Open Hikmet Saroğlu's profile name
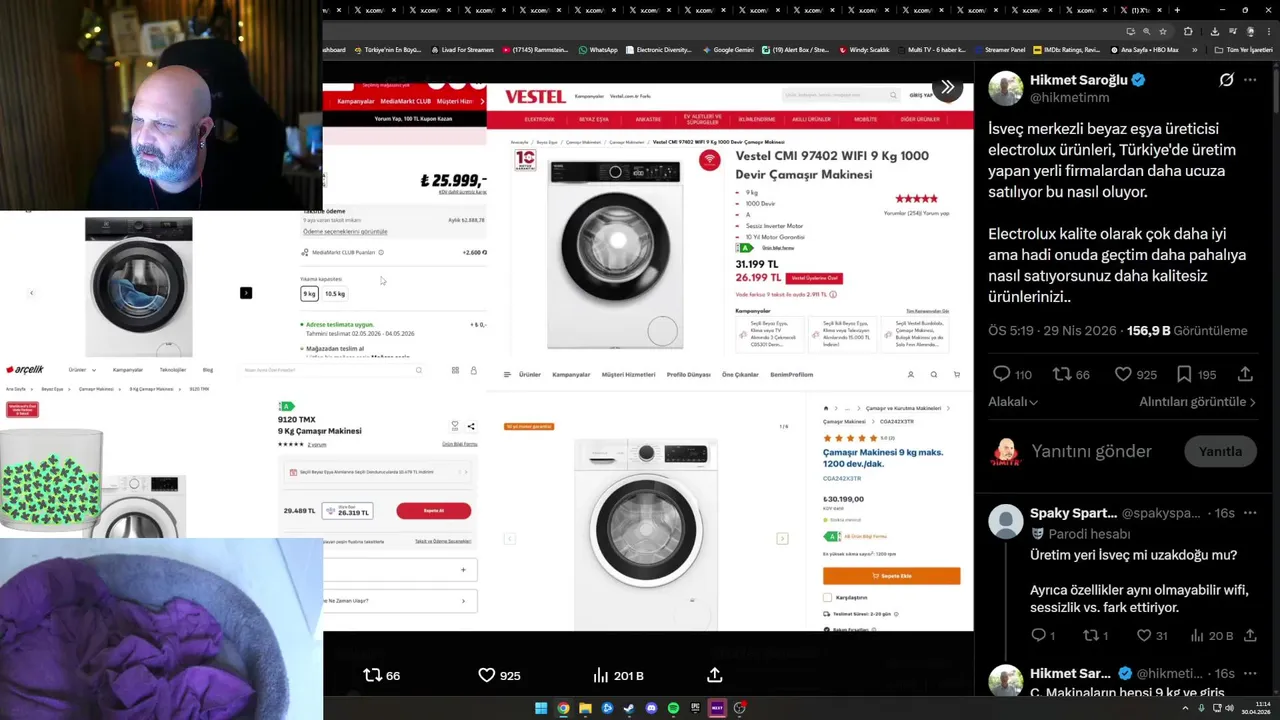 pos(1079,80)
